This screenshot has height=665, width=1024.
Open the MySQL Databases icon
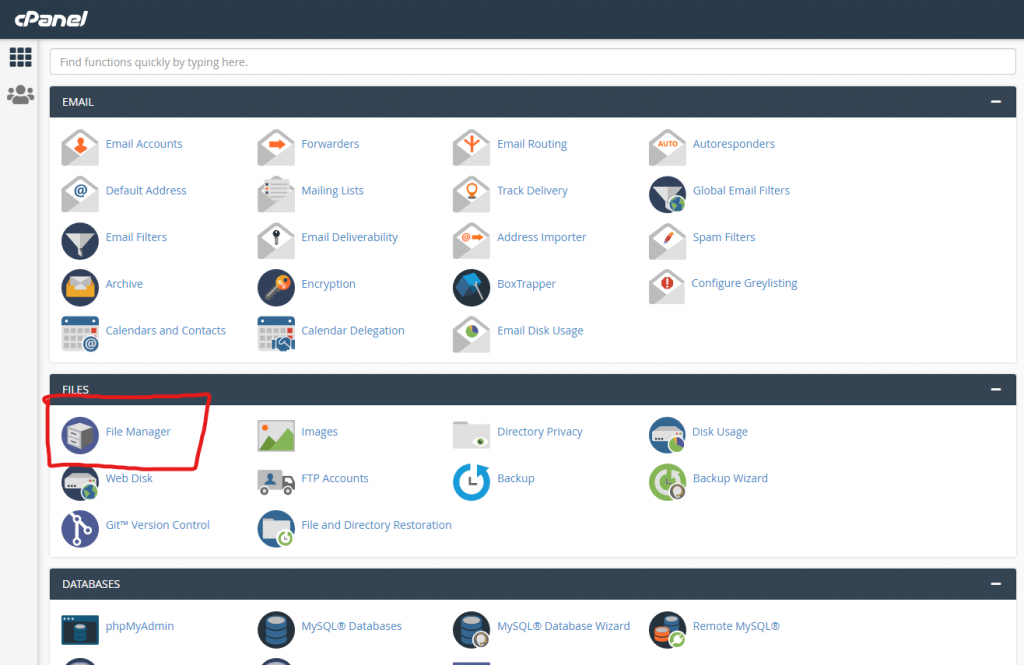(276, 630)
